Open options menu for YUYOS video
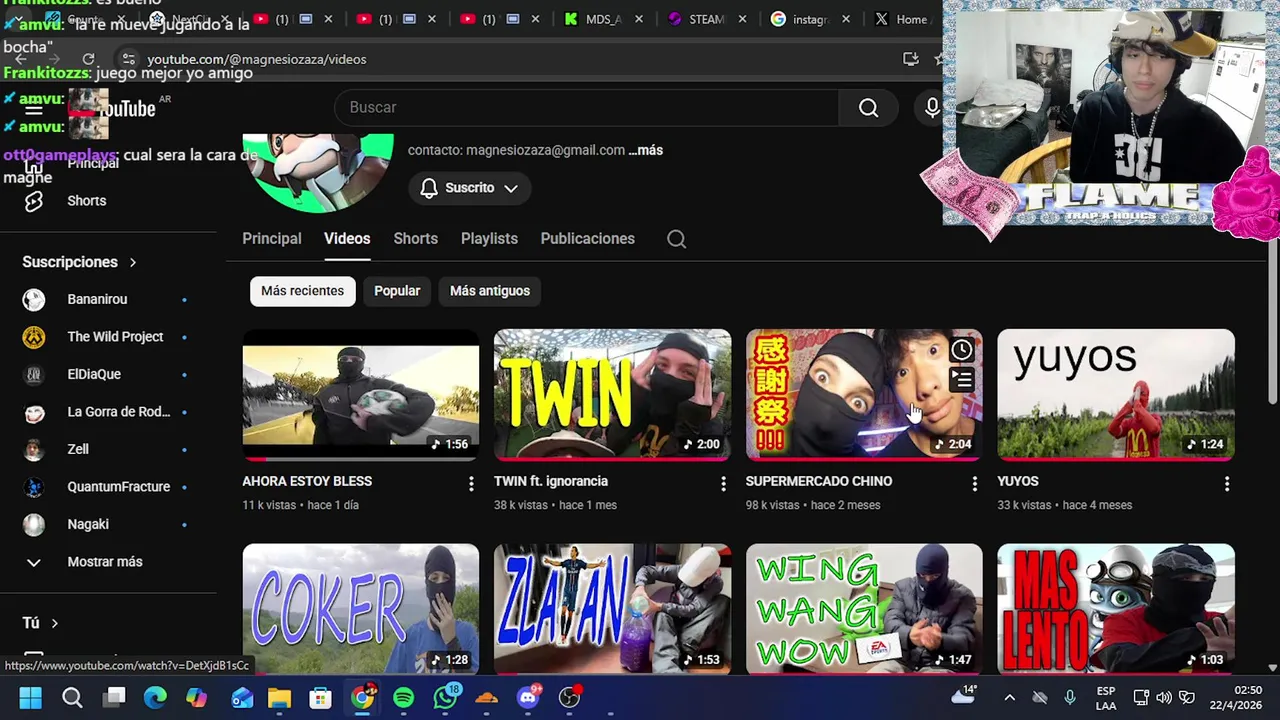 coord(1226,484)
